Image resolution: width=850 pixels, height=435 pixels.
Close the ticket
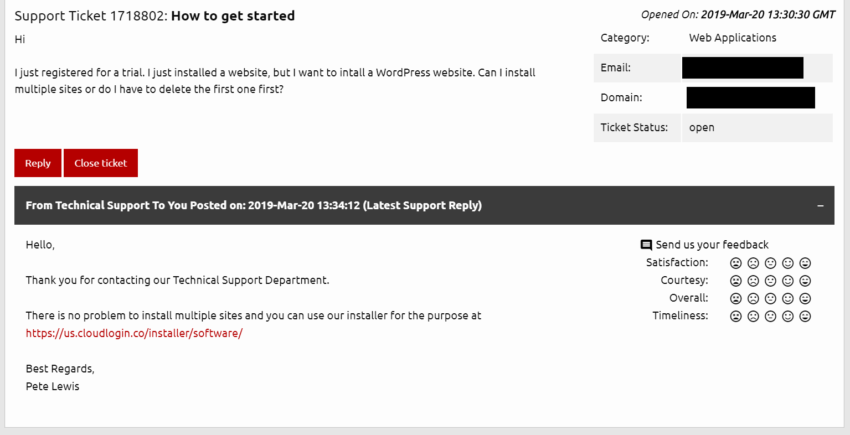(x=101, y=163)
